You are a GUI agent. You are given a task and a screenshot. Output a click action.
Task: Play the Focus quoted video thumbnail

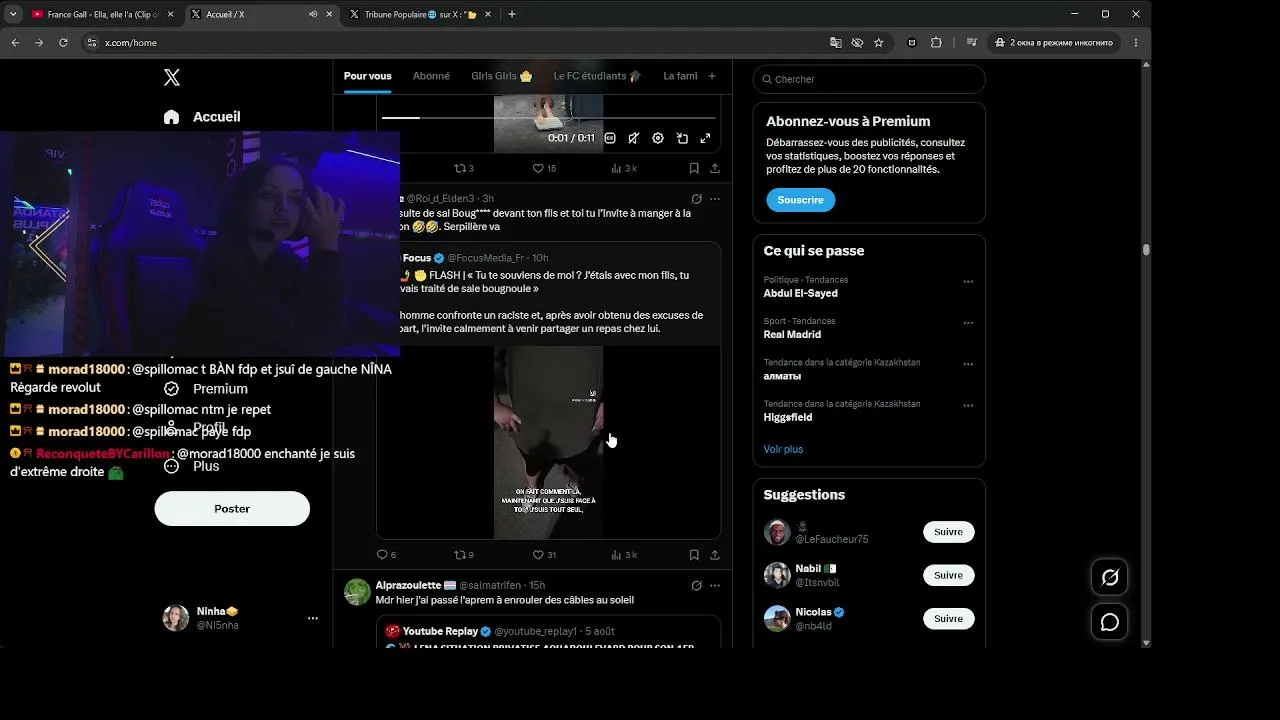pos(548,443)
